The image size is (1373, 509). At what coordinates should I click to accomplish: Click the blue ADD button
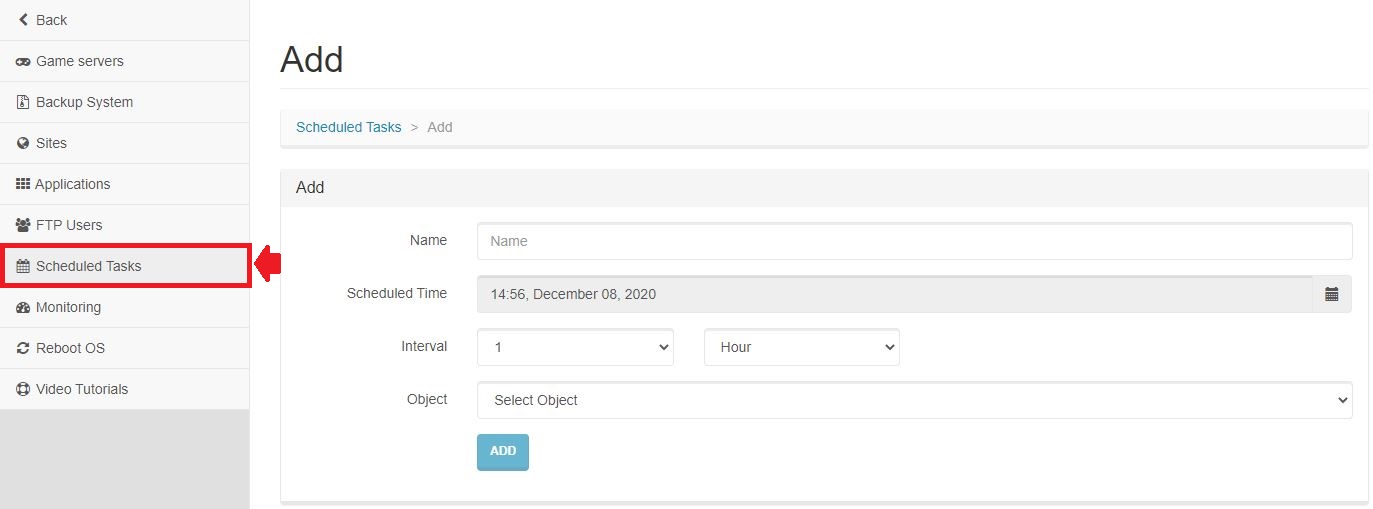click(x=503, y=452)
